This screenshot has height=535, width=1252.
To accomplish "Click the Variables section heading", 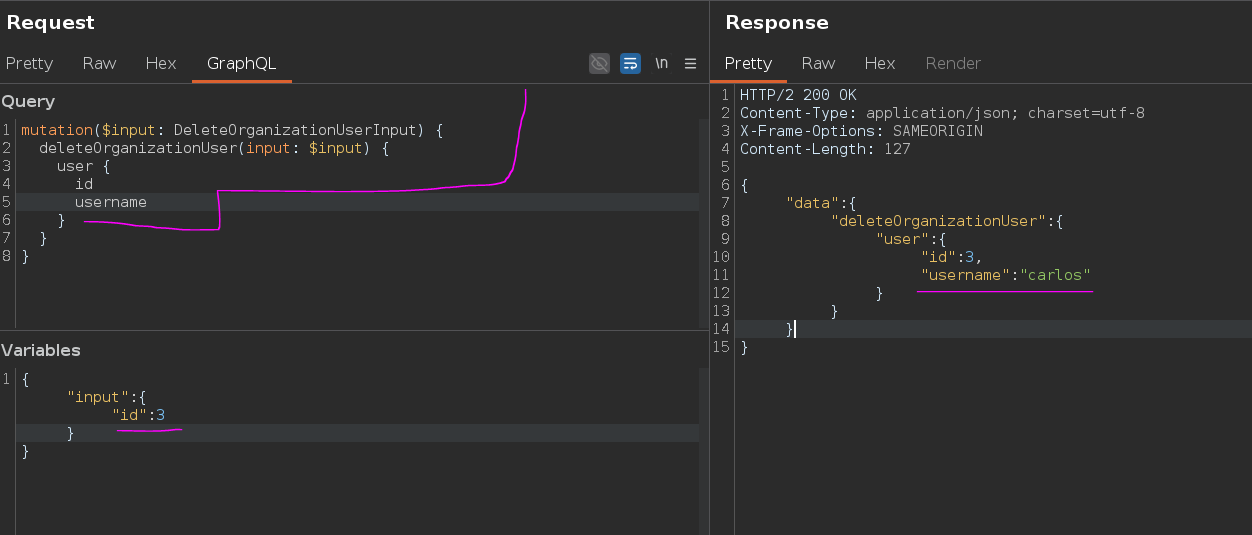I will point(41,350).
